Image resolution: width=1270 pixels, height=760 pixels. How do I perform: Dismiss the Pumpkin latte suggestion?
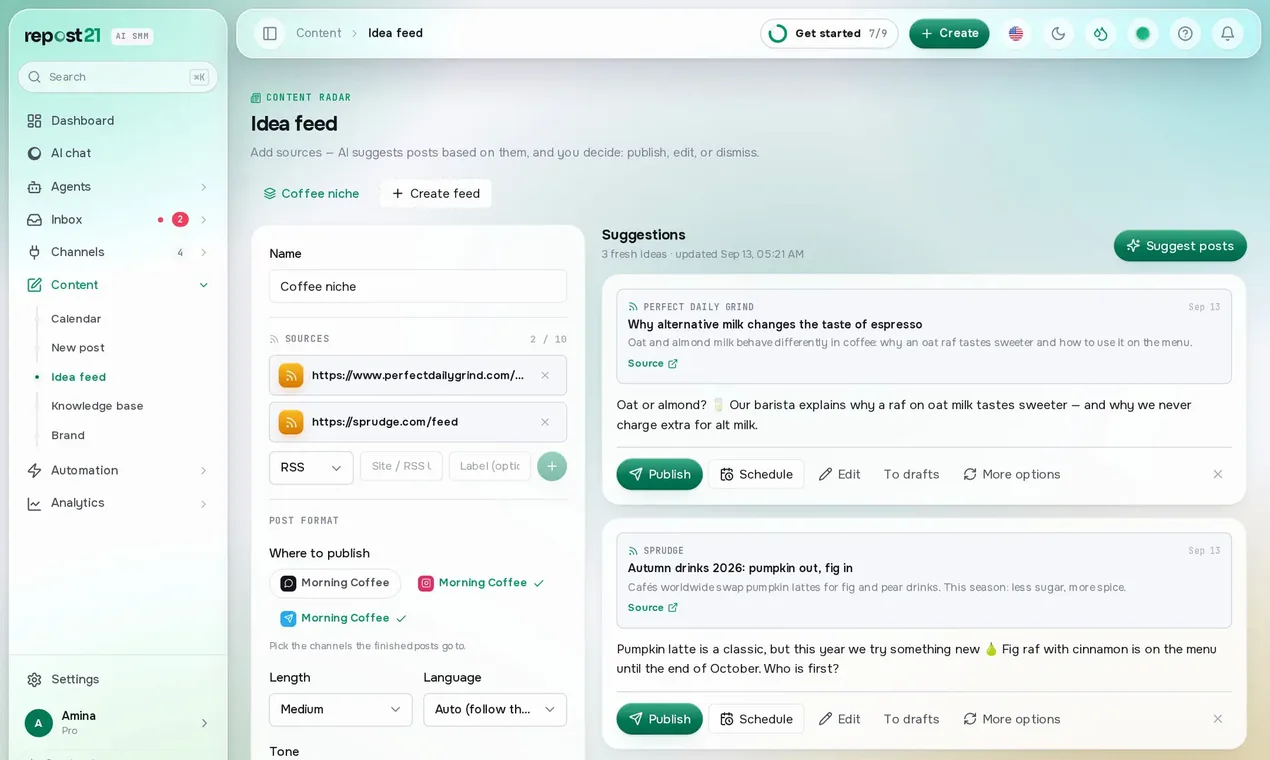coord(1218,719)
